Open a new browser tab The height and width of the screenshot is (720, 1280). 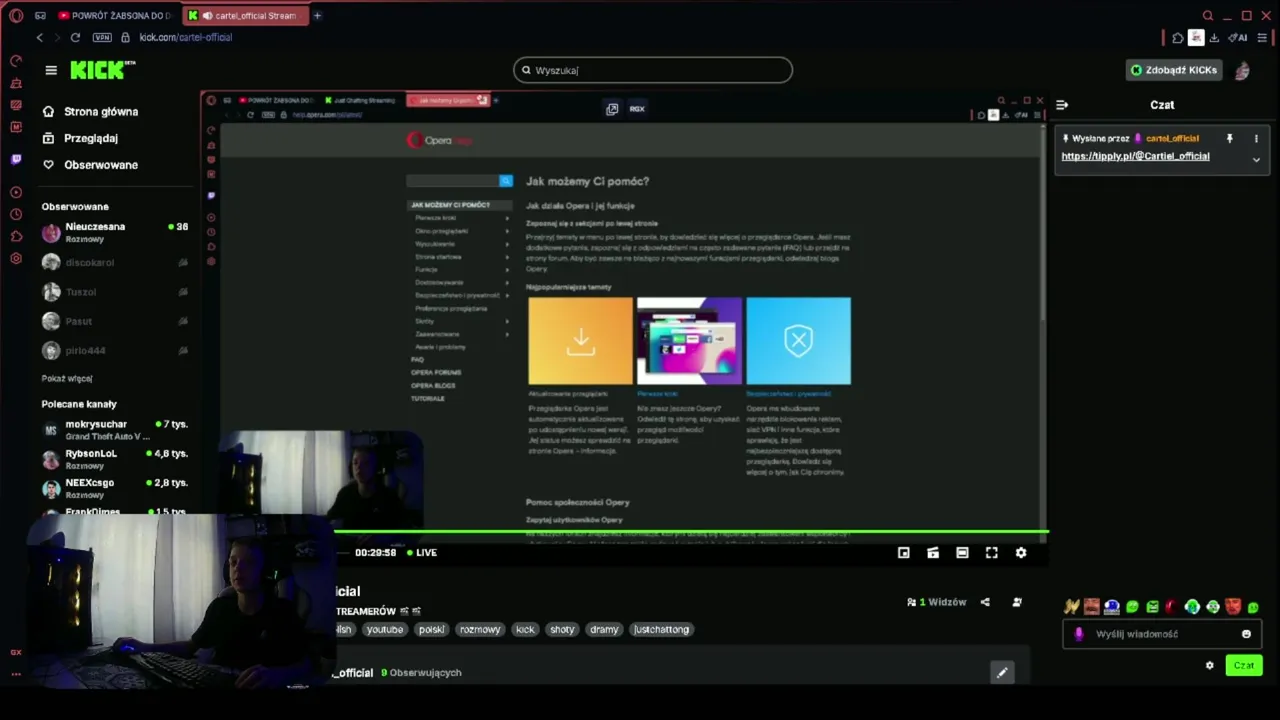click(x=318, y=16)
